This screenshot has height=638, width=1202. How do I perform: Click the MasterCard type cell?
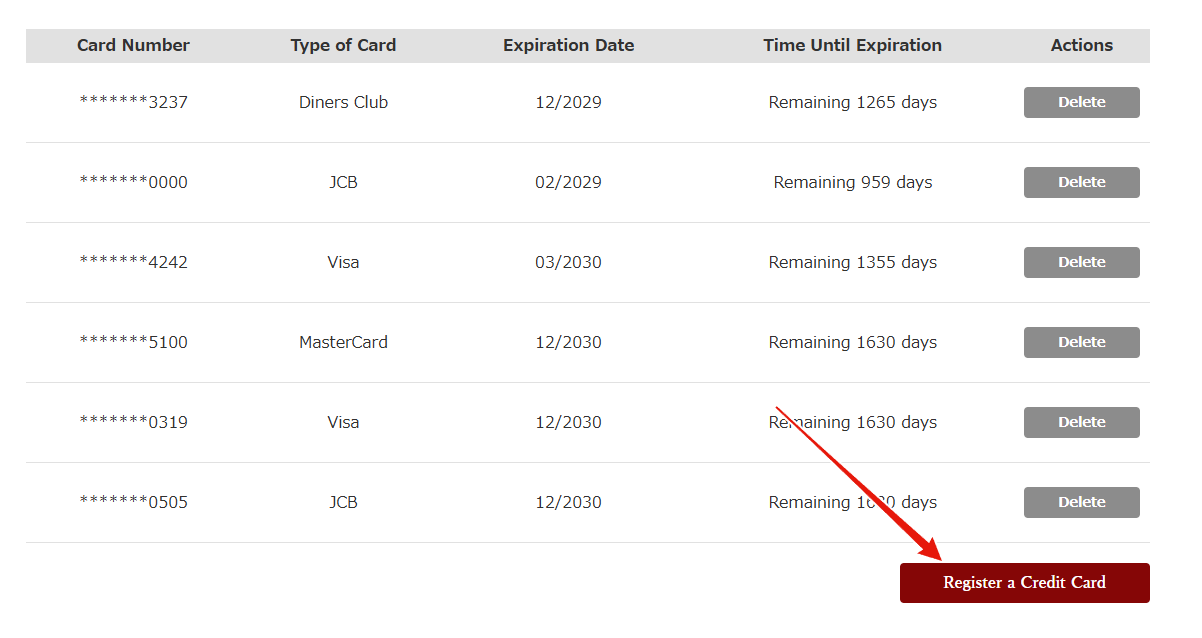click(x=343, y=342)
